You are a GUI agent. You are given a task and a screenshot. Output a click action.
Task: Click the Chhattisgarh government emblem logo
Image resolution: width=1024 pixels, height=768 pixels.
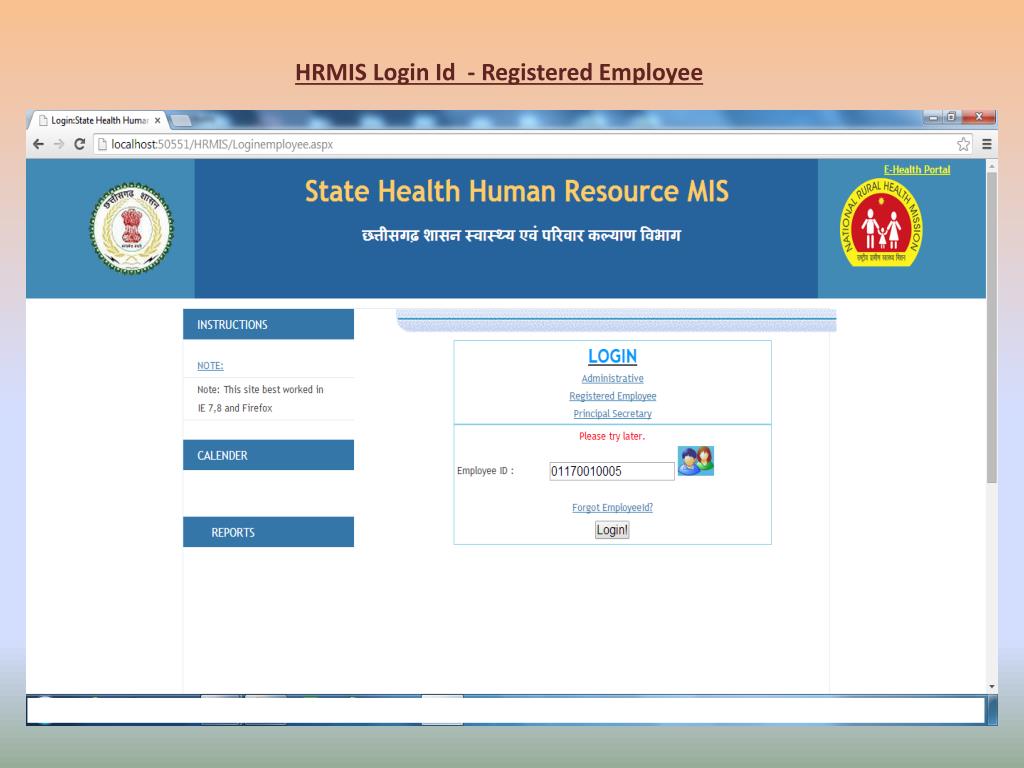click(132, 228)
